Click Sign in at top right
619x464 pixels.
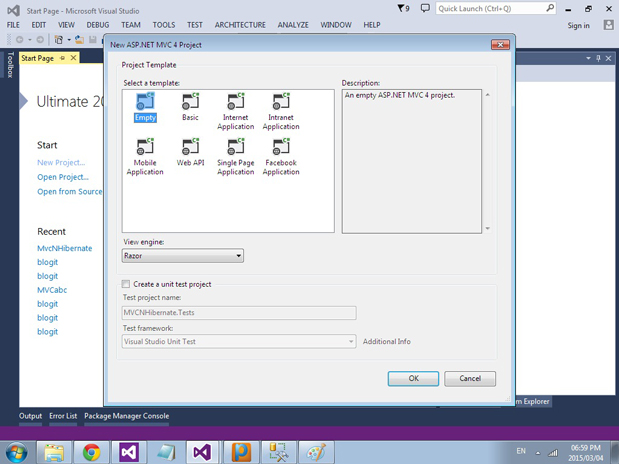pyautogui.click(x=578, y=25)
